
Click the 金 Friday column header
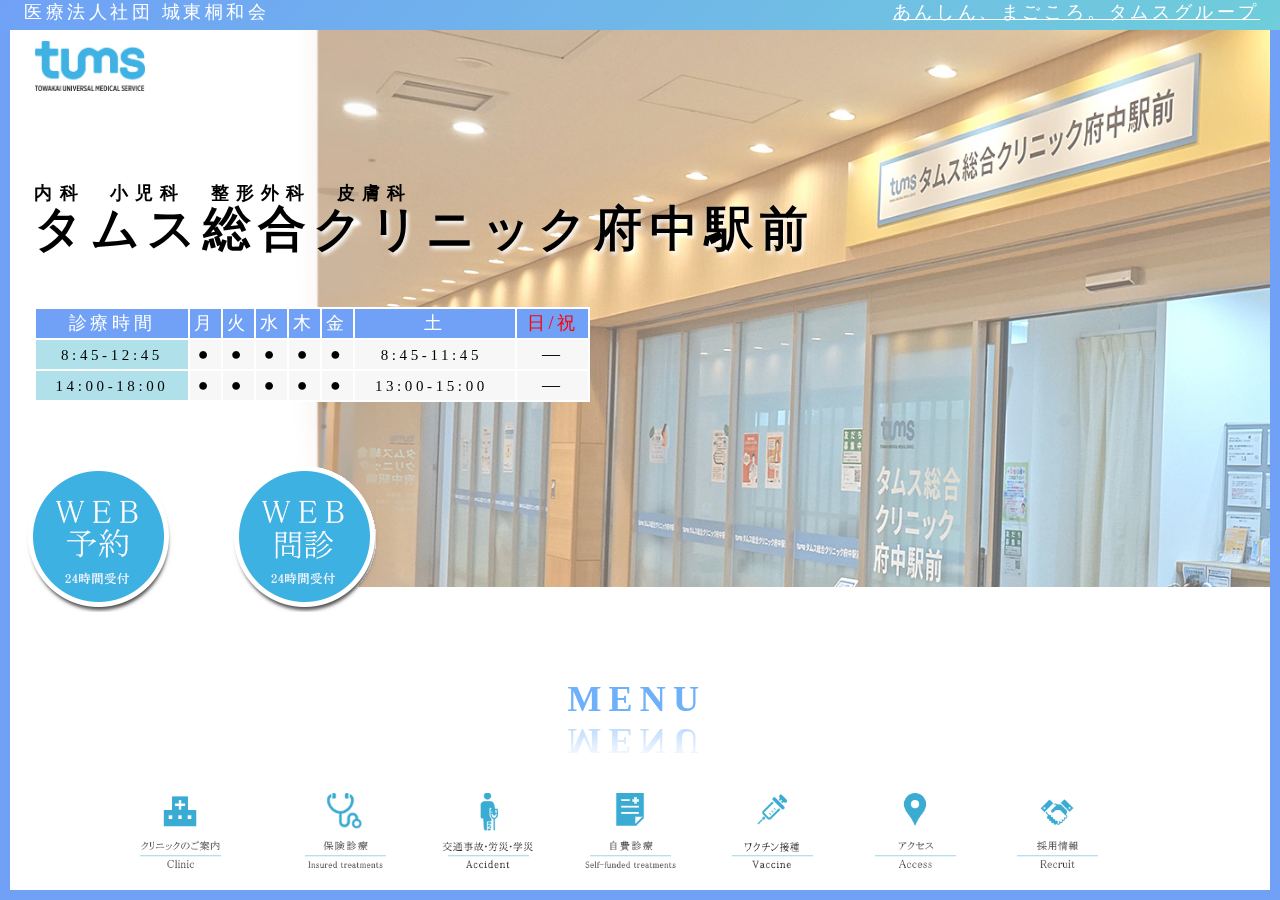coord(336,323)
